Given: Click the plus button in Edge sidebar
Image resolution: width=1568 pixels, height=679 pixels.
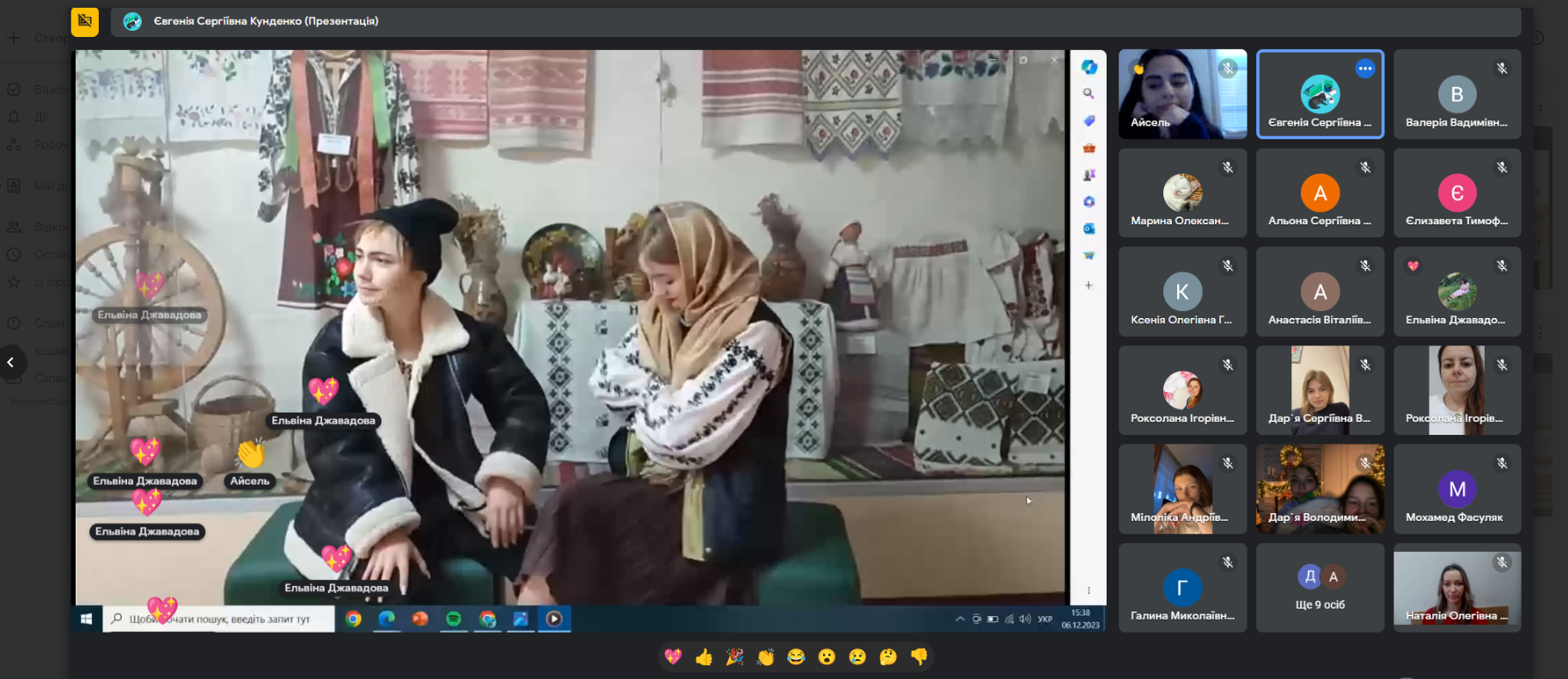Looking at the screenshot, I should click(x=1089, y=285).
